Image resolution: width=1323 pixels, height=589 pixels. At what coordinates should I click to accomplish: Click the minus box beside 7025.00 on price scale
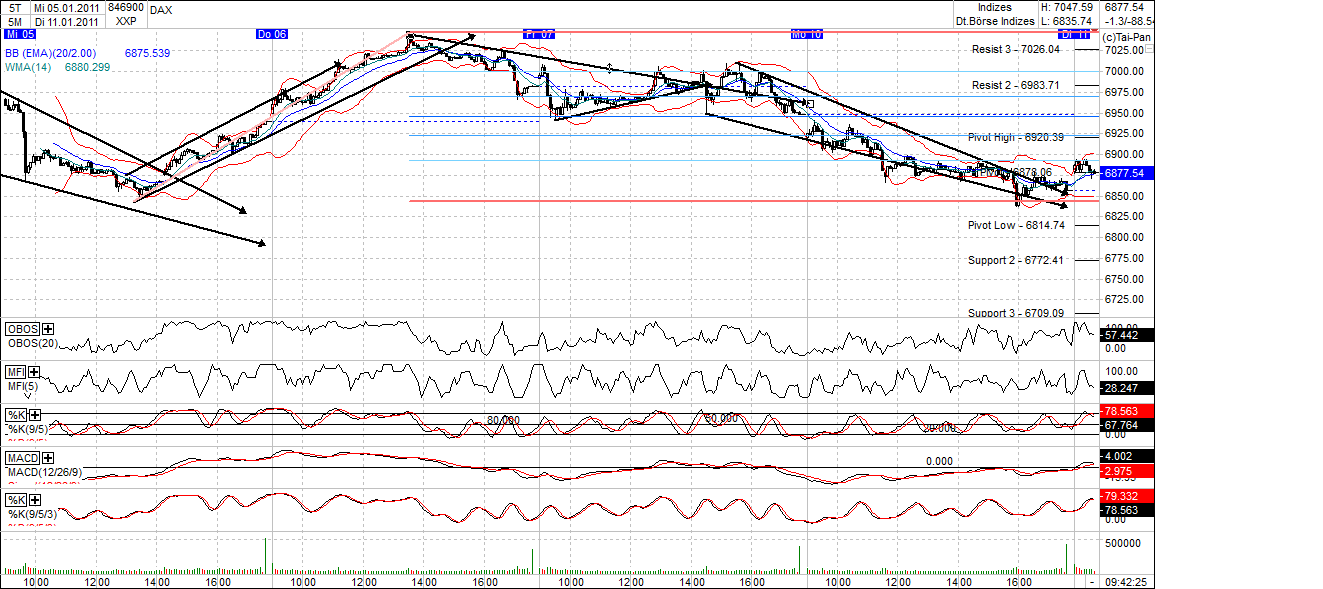[x=1150, y=48]
